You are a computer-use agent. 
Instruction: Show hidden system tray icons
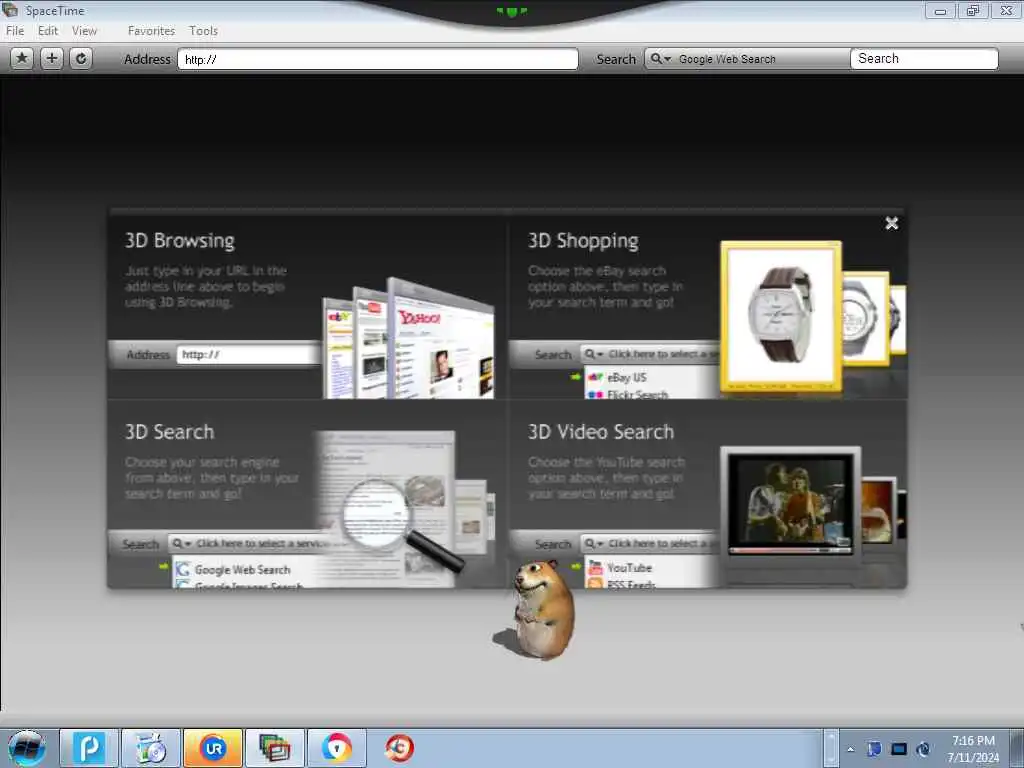coord(850,749)
